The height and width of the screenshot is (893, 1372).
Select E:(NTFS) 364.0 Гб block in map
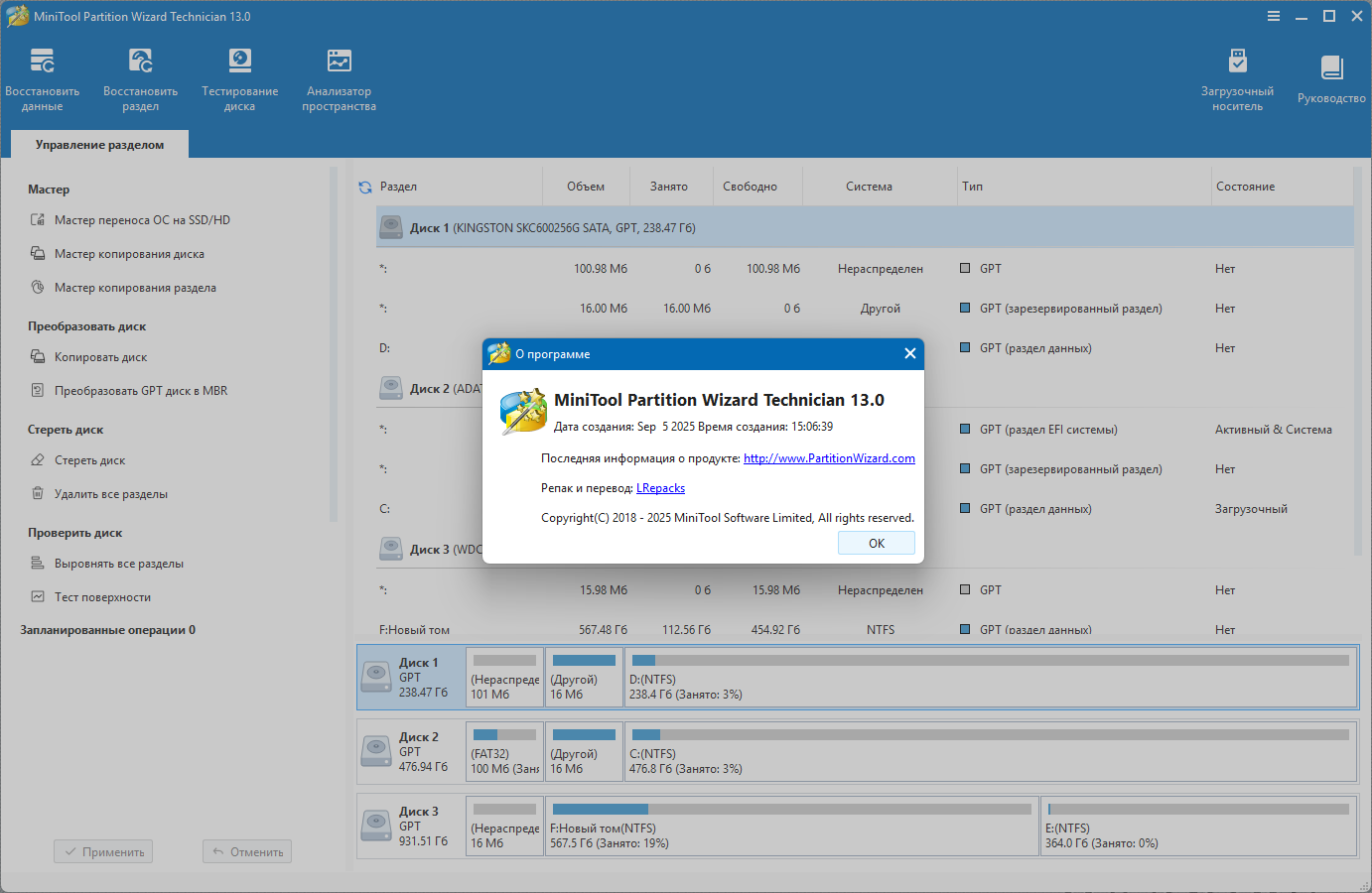(1198, 826)
